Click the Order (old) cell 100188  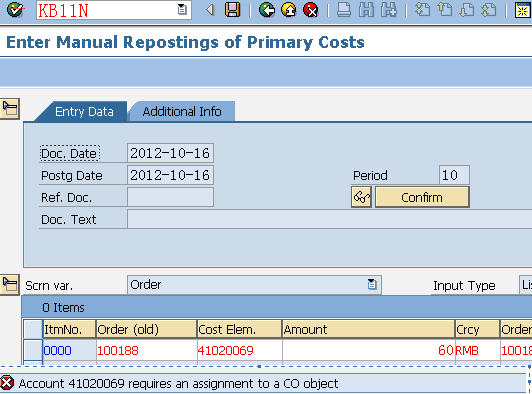pos(147,350)
